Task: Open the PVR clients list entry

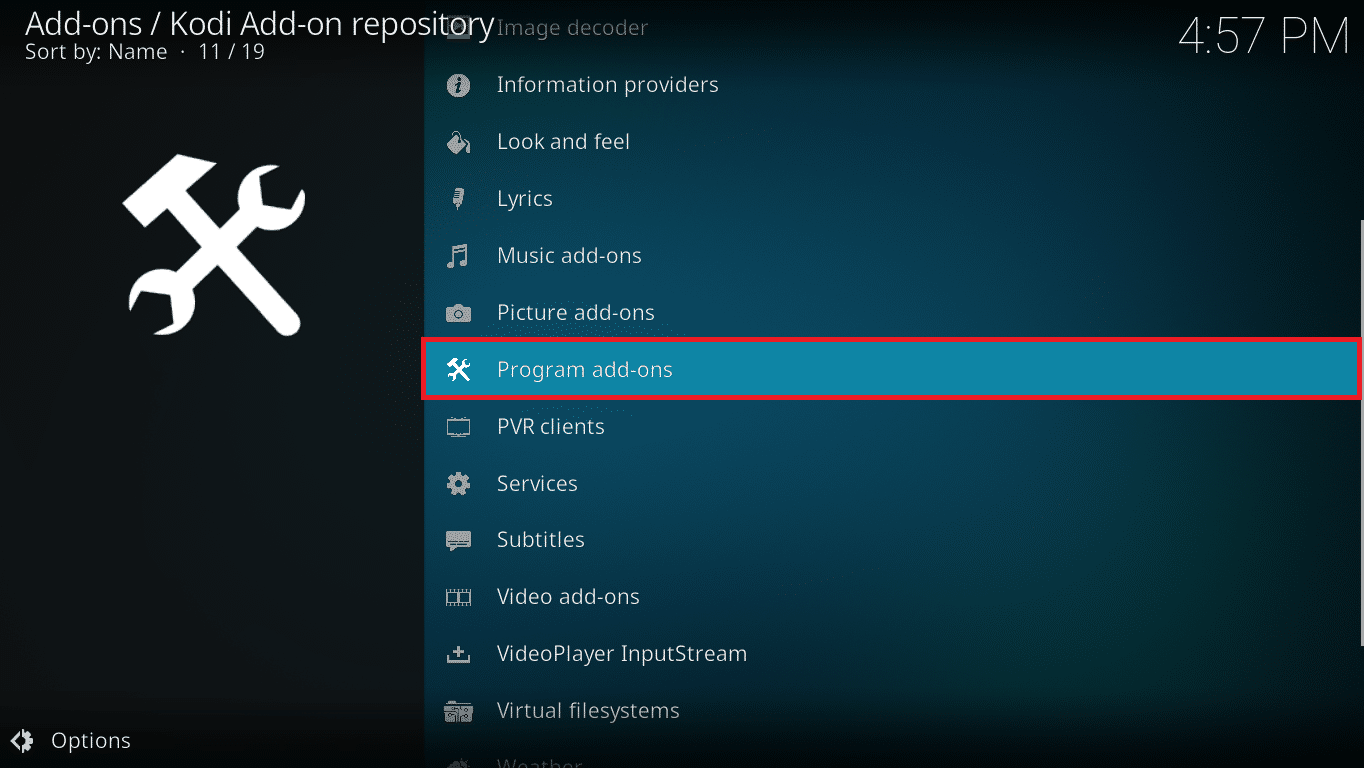Action: [x=551, y=427]
